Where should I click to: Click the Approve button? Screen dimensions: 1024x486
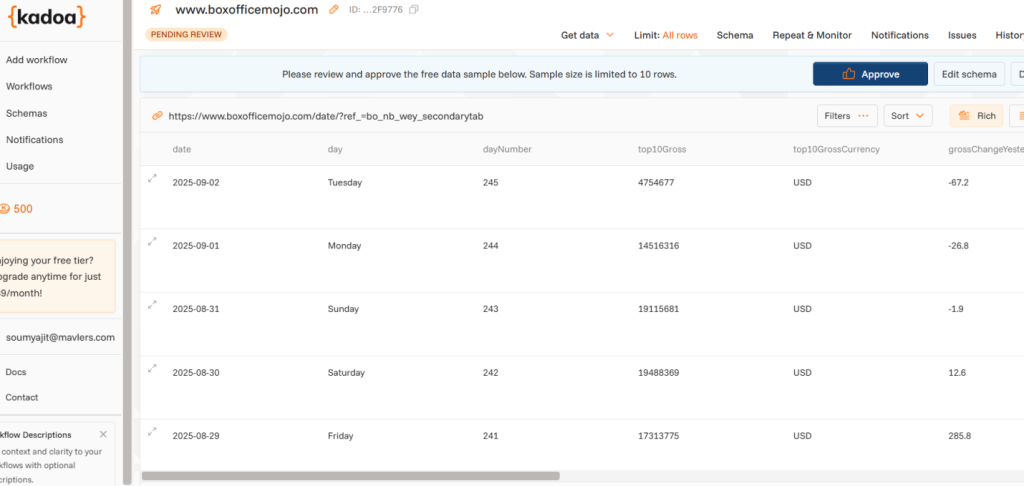pos(870,74)
